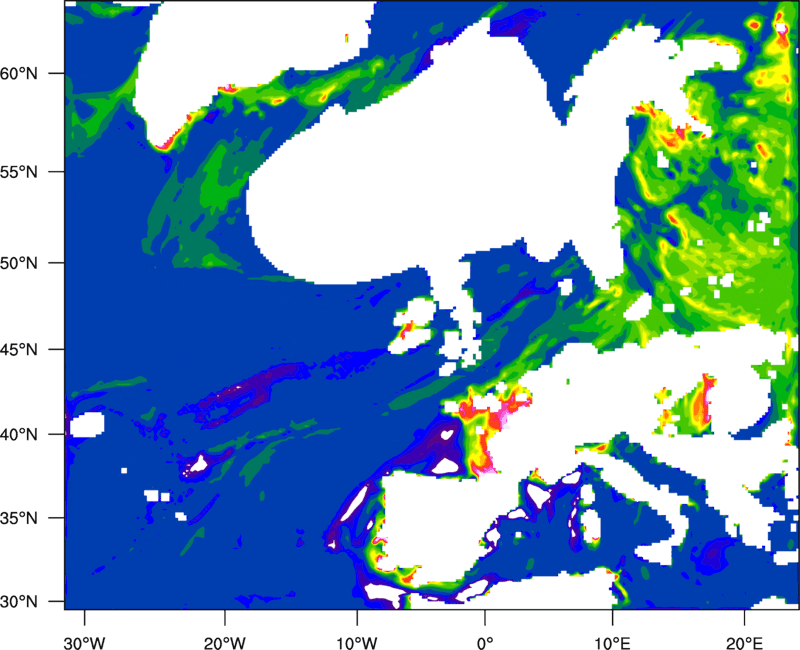Click the 50°N latitude label
Viewport: 800px width, 650px height.
(x=19, y=263)
